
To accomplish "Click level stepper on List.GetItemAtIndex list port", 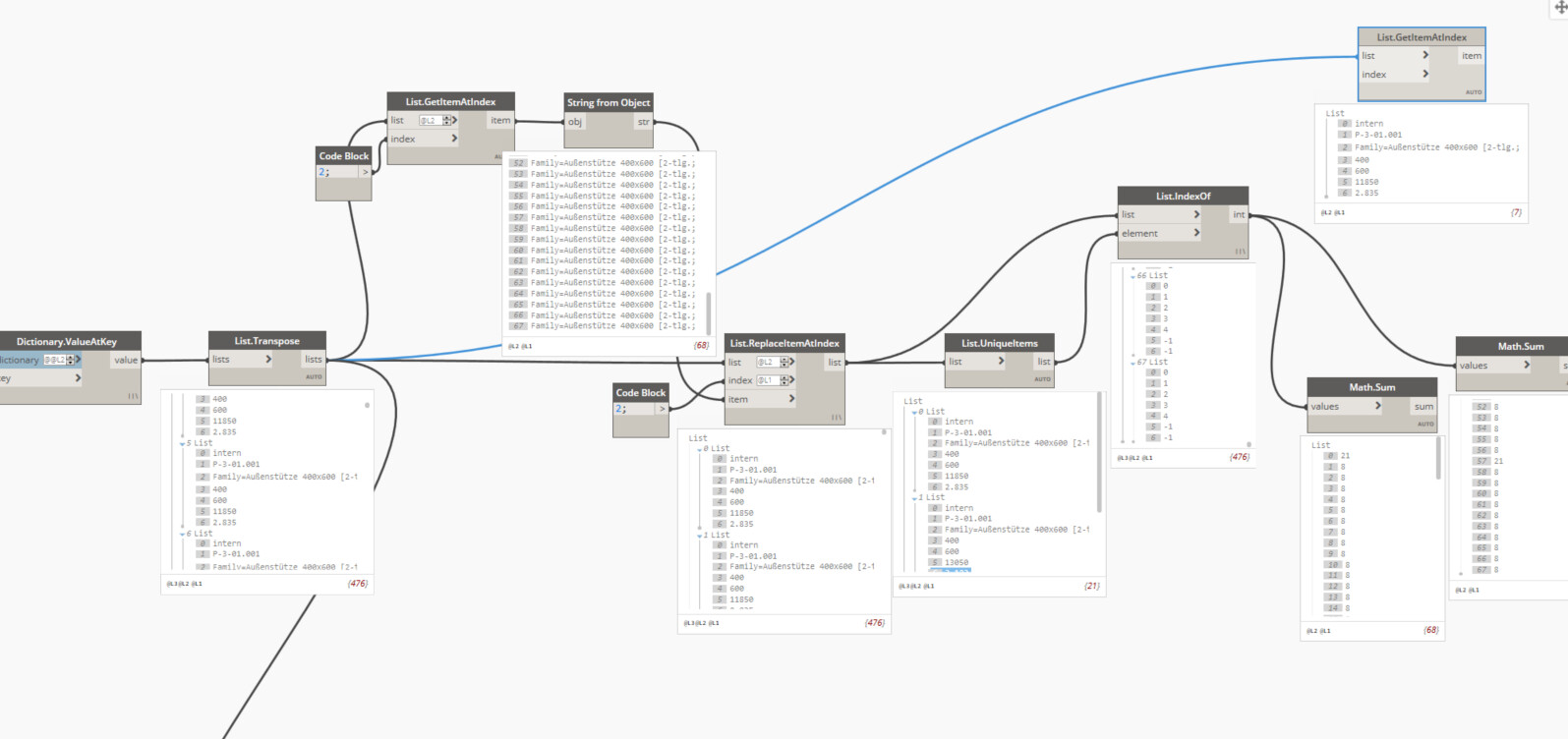I will [x=447, y=120].
